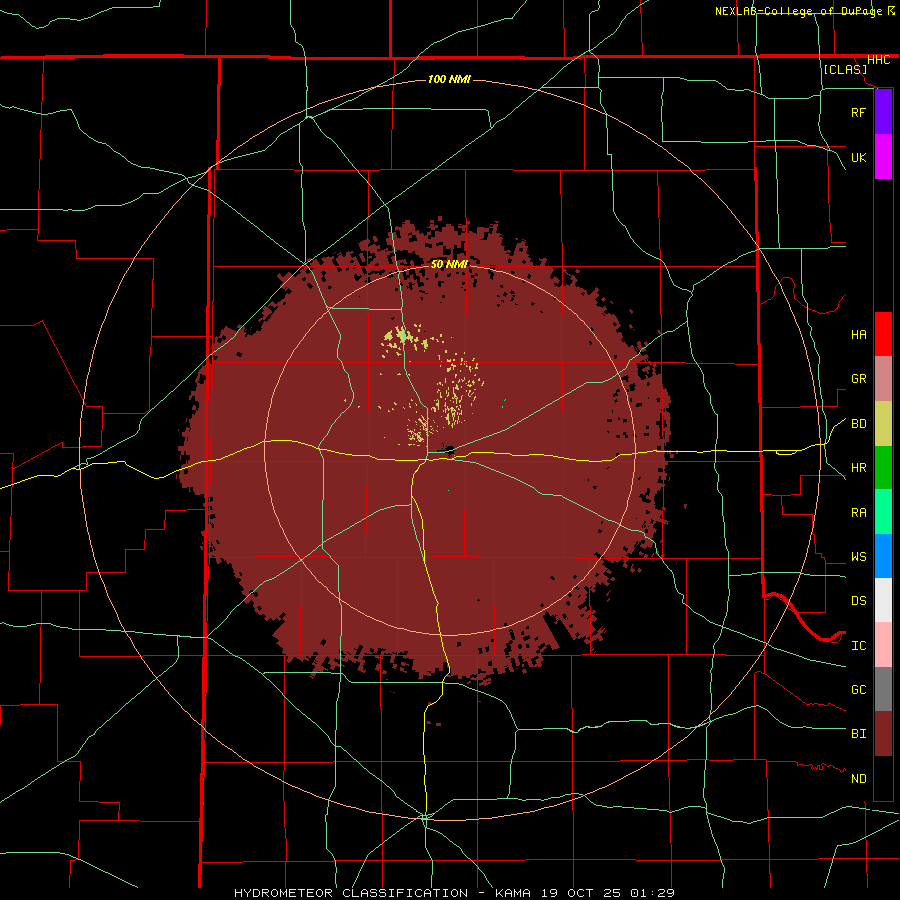The height and width of the screenshot is (900, 900).
Task: Click the ND black legend swatch
Action: (883, 778)
